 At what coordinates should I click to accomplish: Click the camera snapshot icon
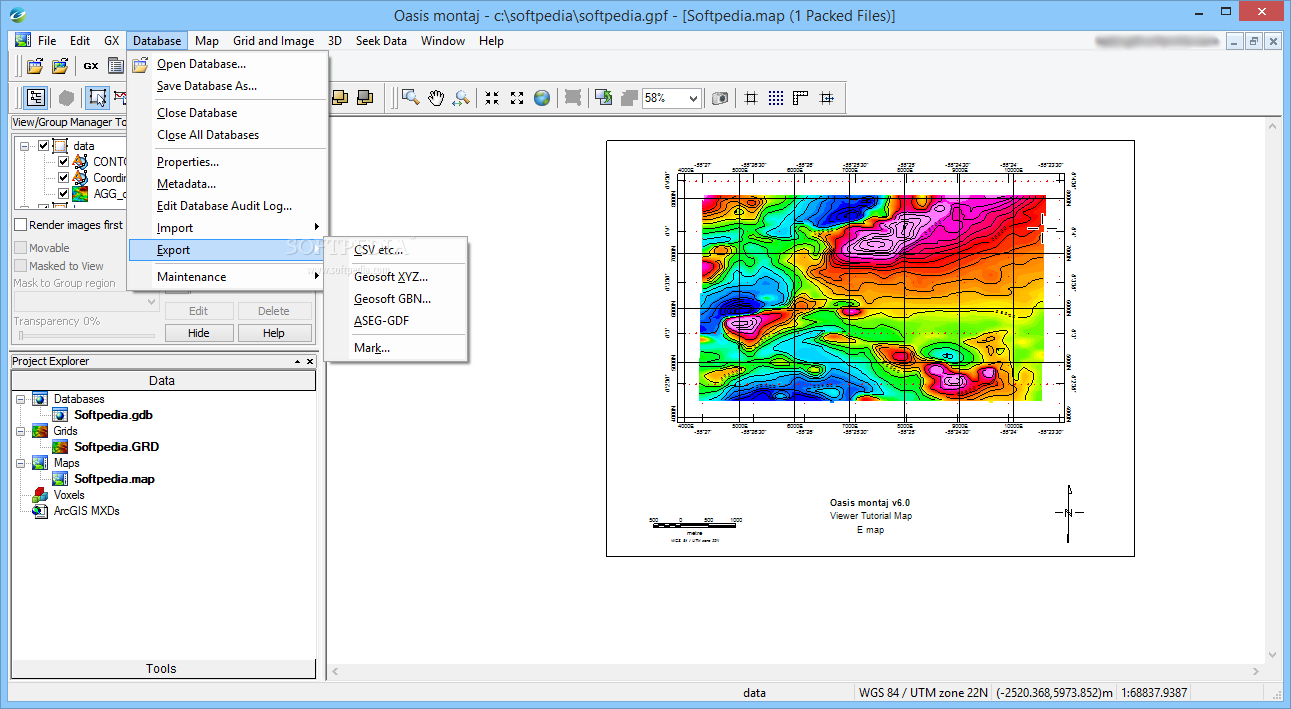click(x=720, y=97)
